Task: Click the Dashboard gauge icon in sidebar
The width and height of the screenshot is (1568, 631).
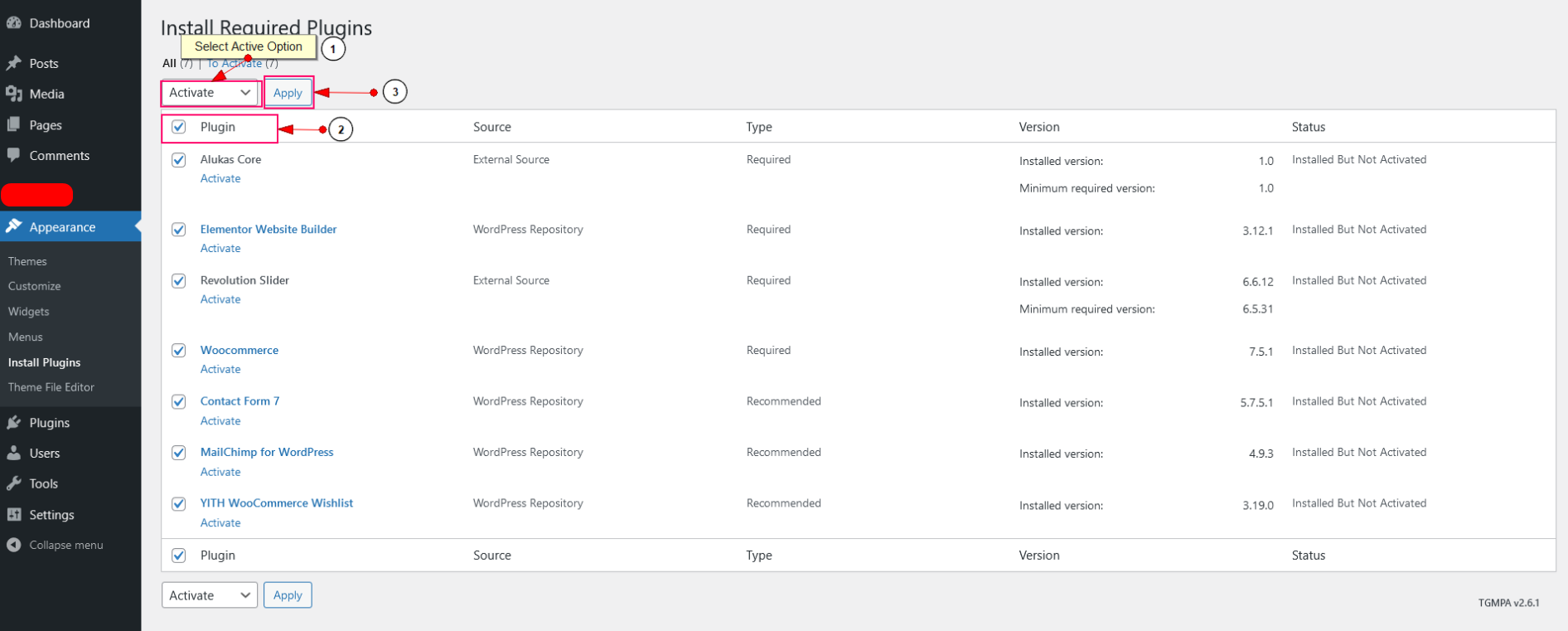Action: 14,23
